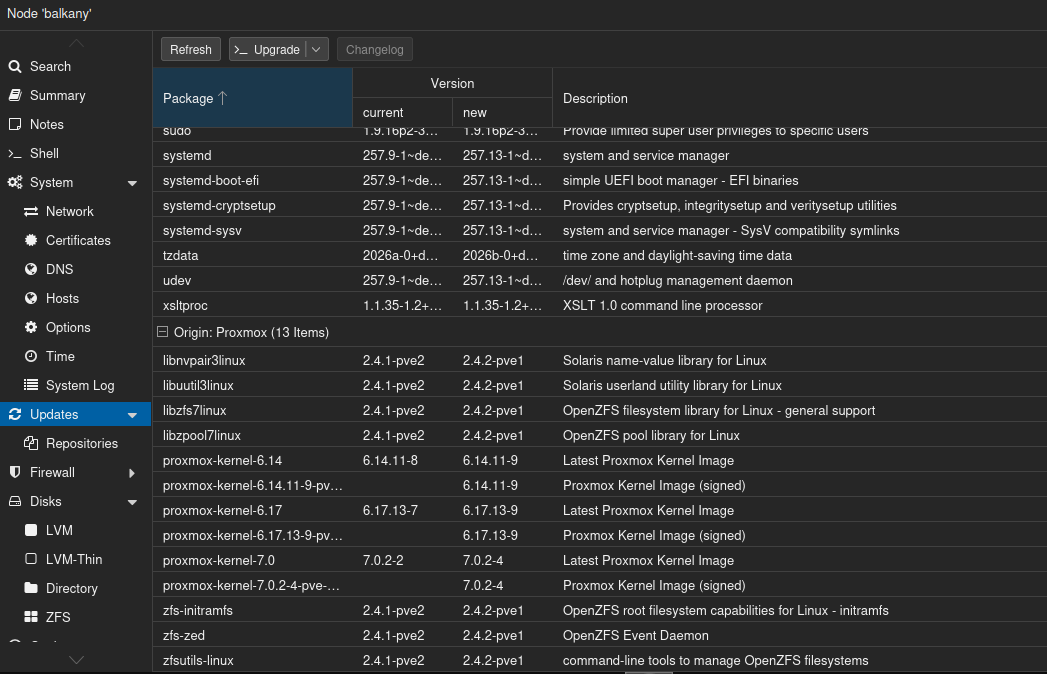Click the Network arrows icon
The width and height of the screenshot is (1047, 674).
31,212
